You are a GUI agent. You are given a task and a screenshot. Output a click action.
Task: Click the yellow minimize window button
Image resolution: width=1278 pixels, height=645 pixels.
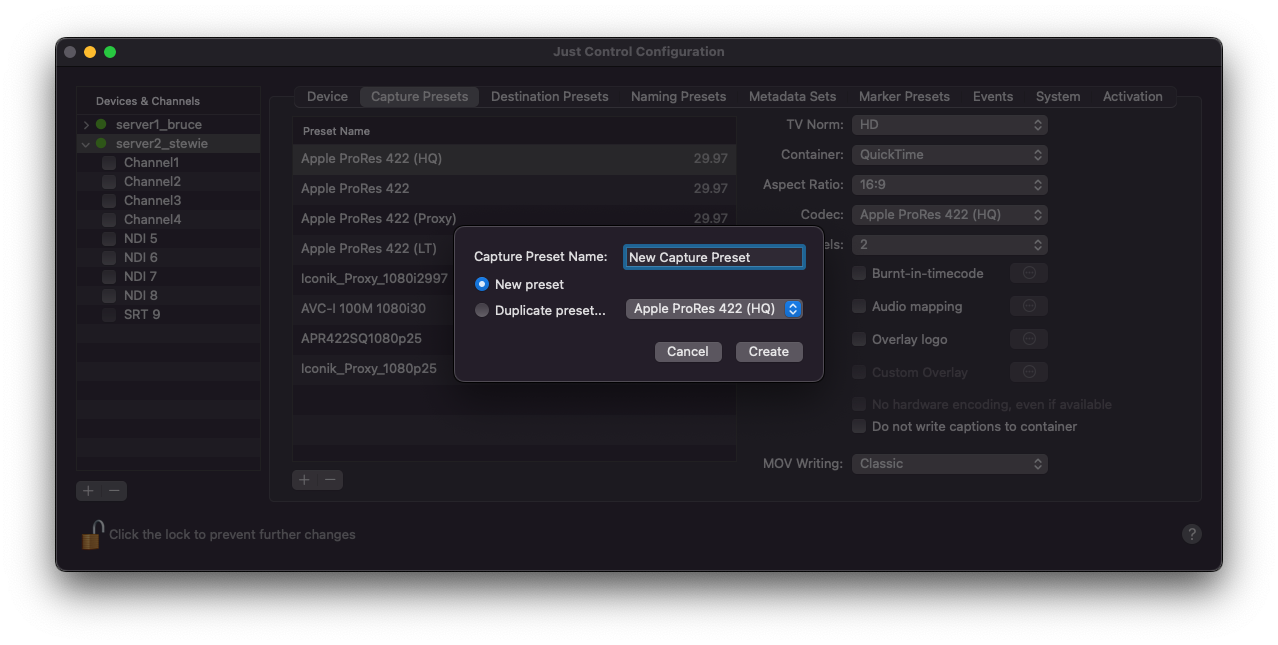[90, 52]
